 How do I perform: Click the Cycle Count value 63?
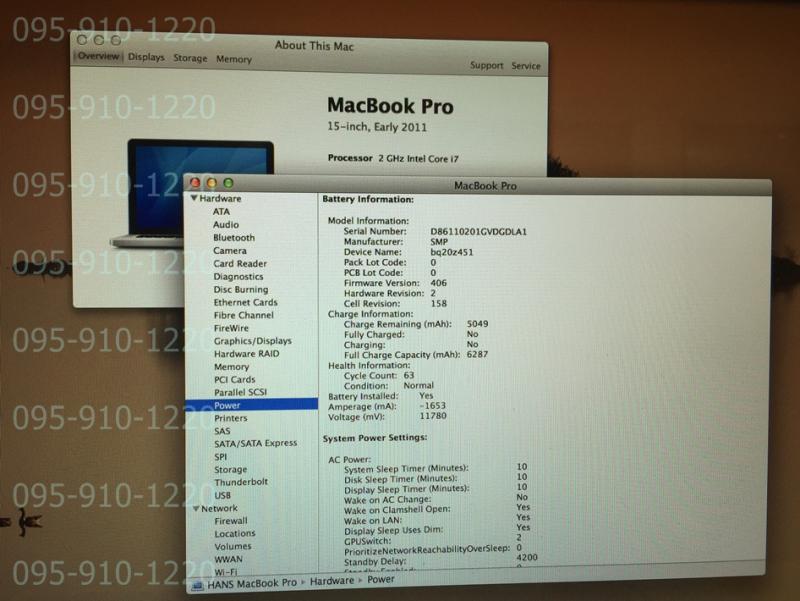pyautogui.click(x=409, y=375)
